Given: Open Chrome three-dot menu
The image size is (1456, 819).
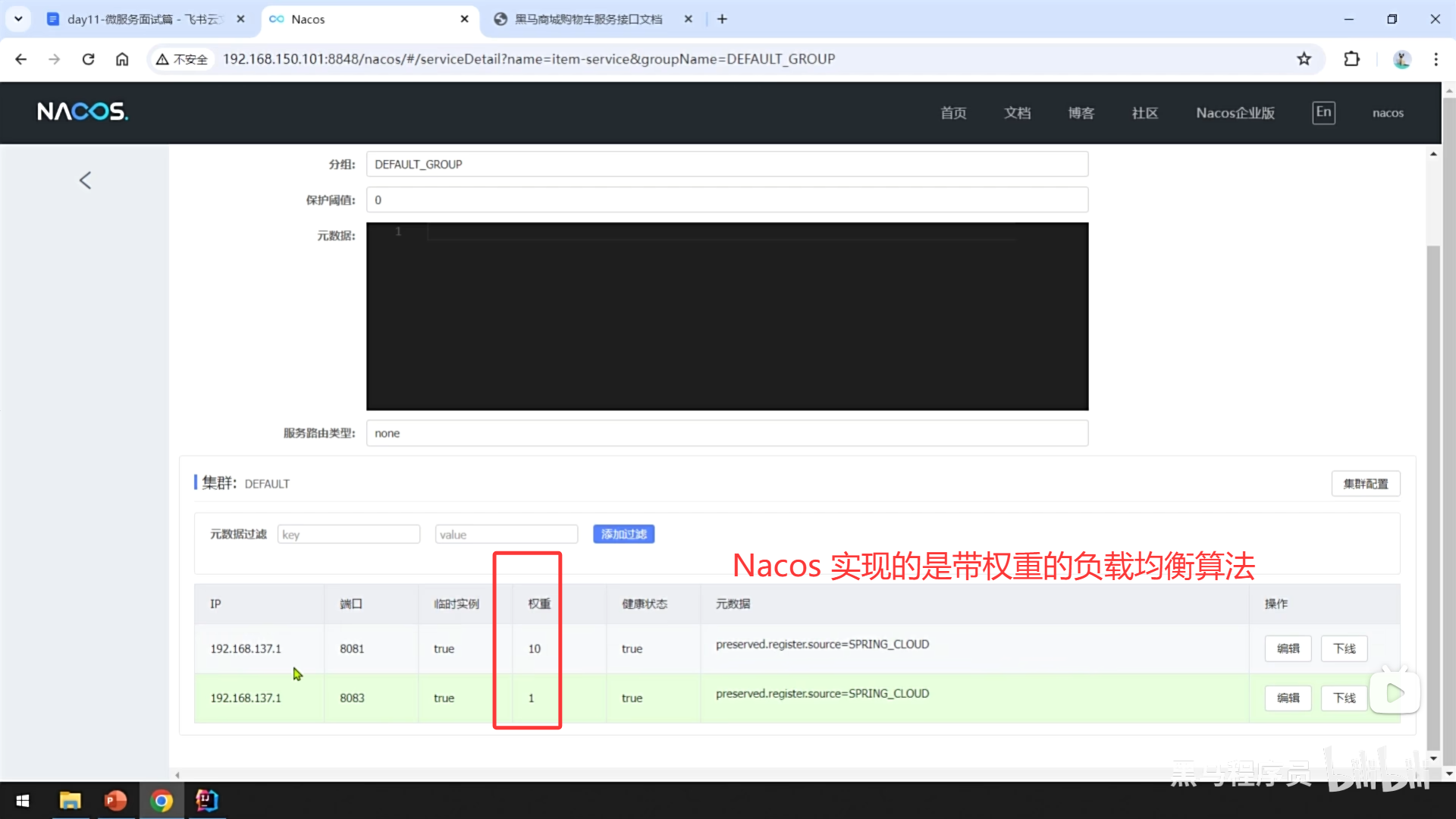Looking at the screenshot, I should (x=1436, y=59).
